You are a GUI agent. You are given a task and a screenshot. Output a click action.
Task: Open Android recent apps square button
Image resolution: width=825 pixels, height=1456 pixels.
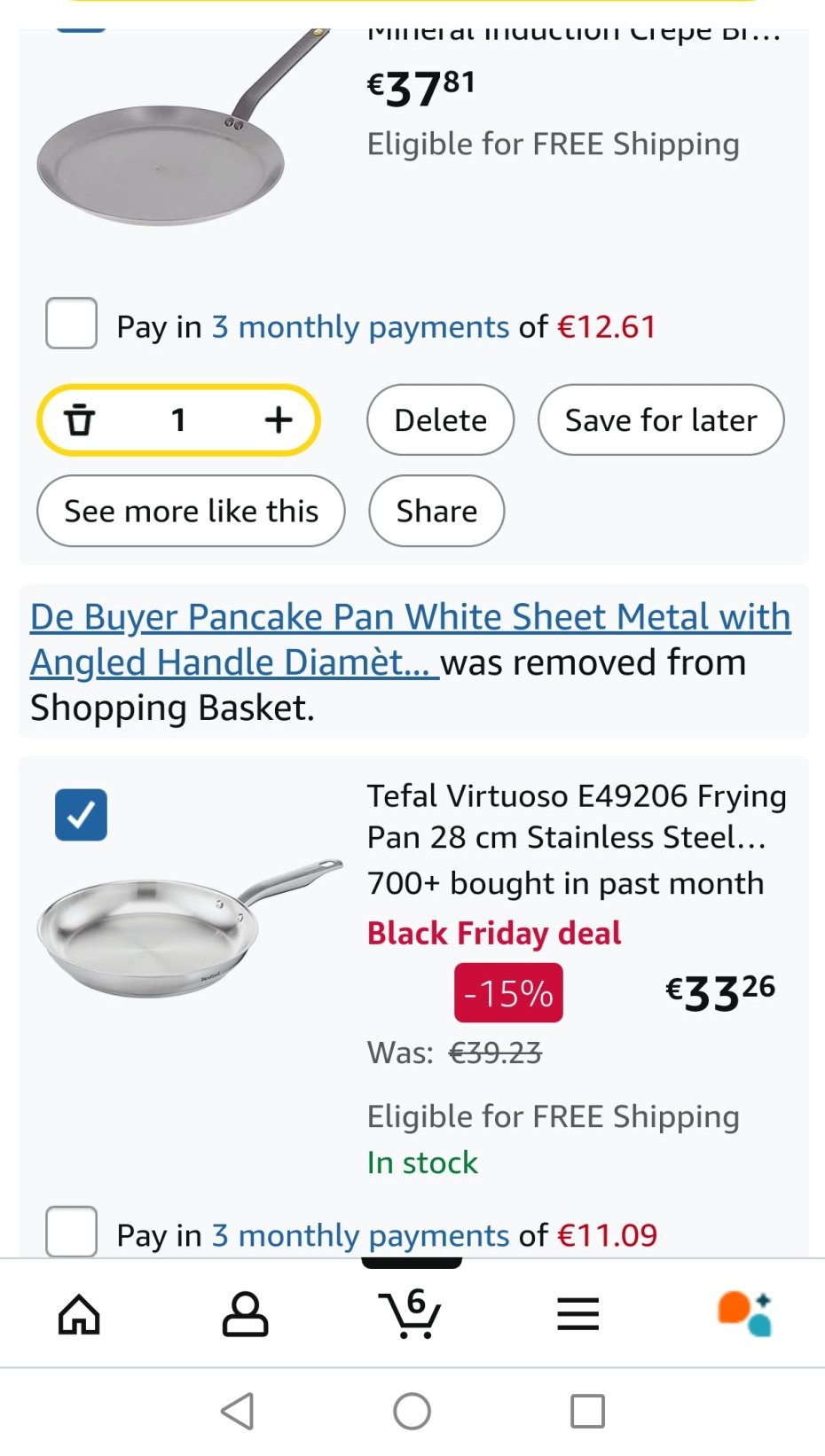pyautogui.click(x=587, y=1411)
